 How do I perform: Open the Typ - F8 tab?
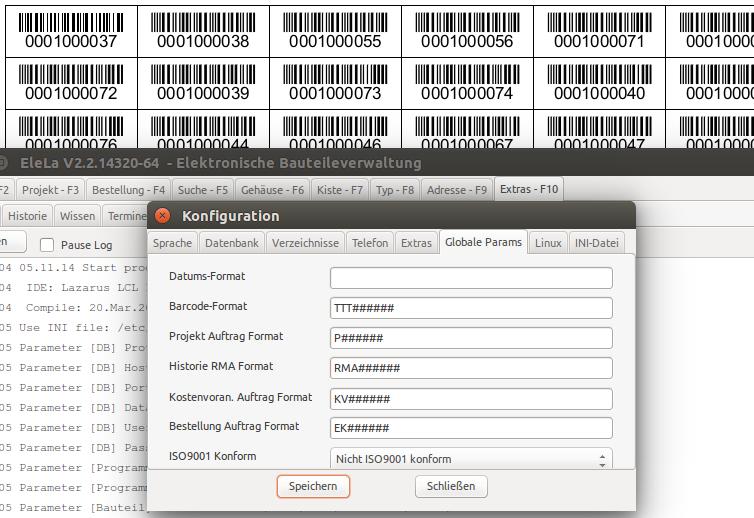point(395,190)
